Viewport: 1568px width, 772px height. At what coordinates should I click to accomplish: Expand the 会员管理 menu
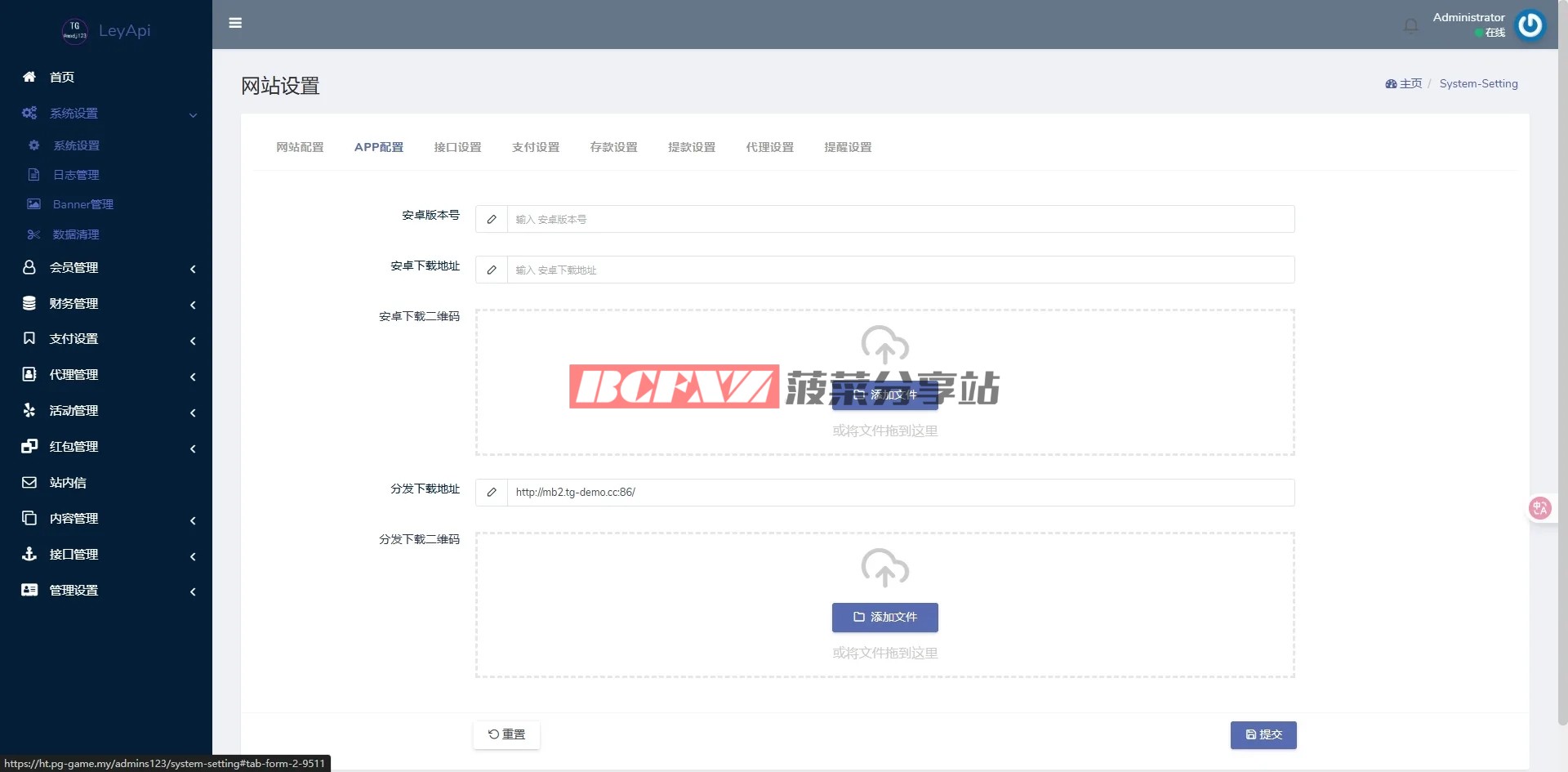tap(73, 268)
